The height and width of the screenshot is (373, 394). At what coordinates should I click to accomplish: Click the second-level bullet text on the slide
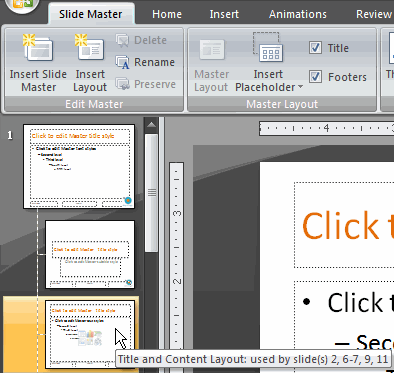375,343
